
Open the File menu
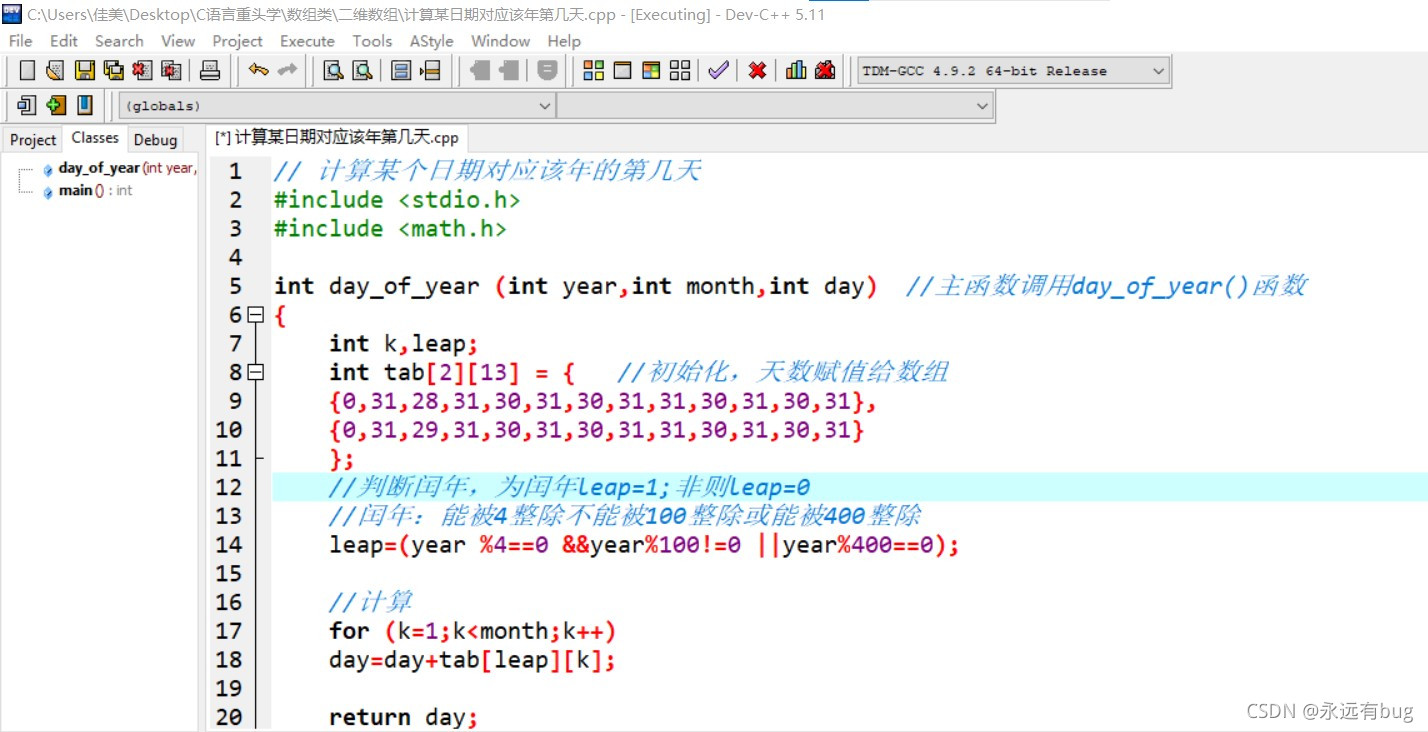20,41
